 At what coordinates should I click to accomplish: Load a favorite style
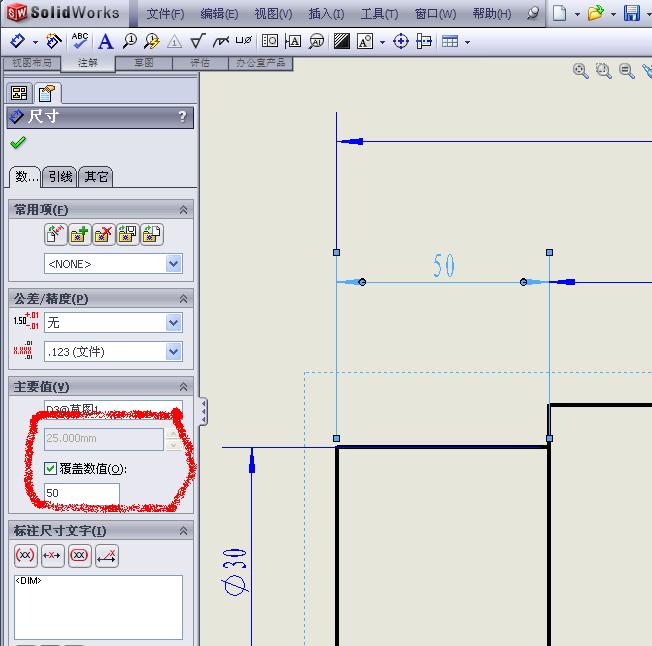152,234
